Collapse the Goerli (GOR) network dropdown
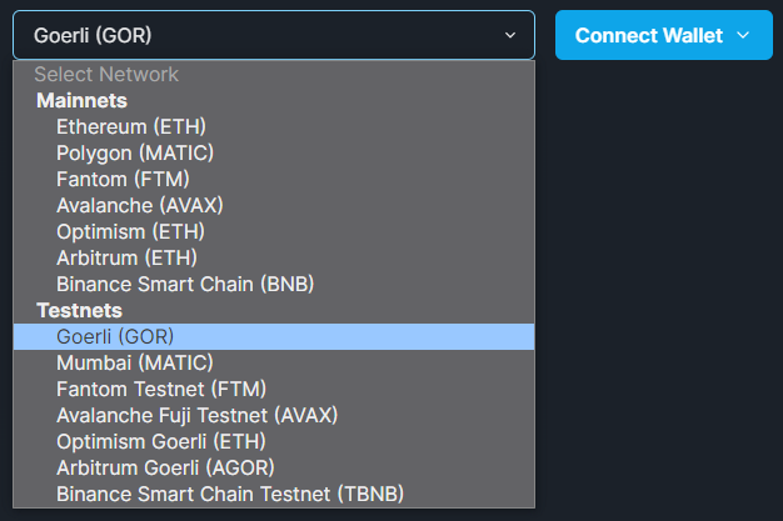The width and height of the screenshot is (783, 521). 273,36
